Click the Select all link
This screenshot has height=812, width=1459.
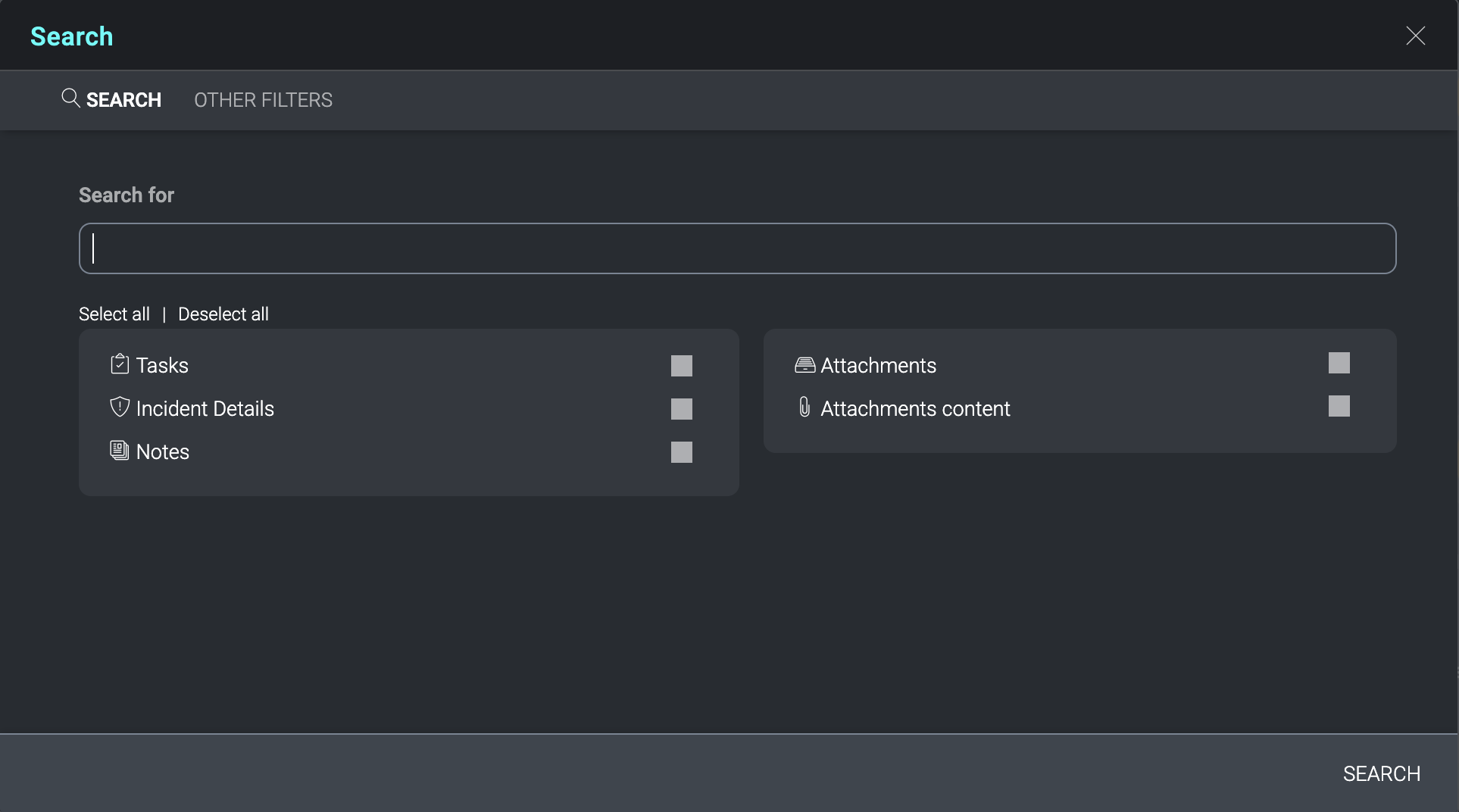(x=114, y=314)
